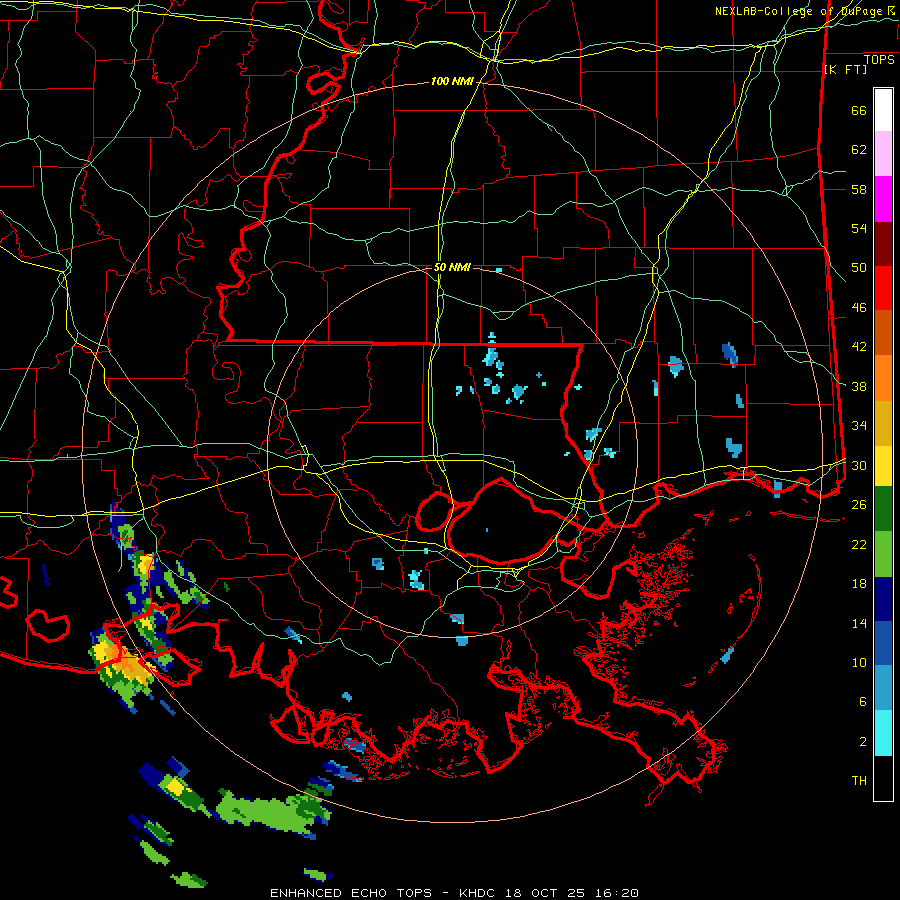Click the 62 scale label
The height and width of the screenshot is (900, 900).
point(859,150)
